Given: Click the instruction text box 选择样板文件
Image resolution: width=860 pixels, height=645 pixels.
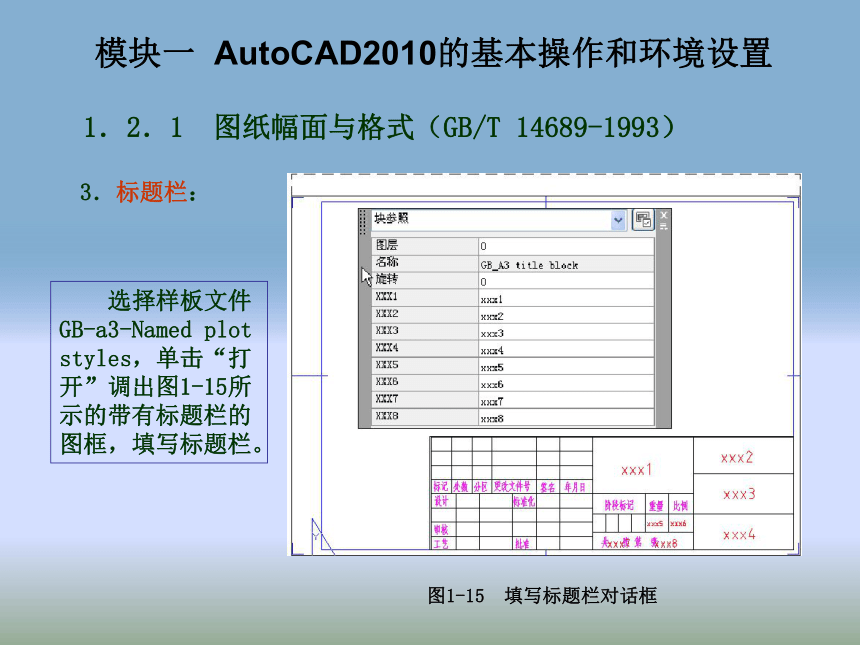Looking at the screenshot, I should tap(159, 372).
